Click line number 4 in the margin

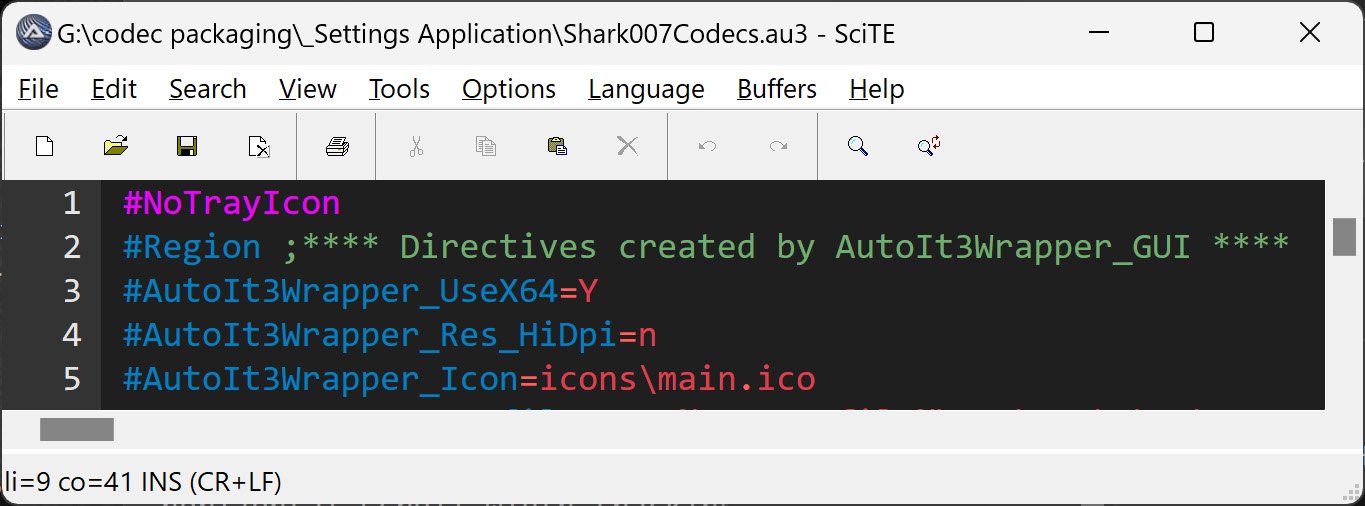[x=71, y=335]
